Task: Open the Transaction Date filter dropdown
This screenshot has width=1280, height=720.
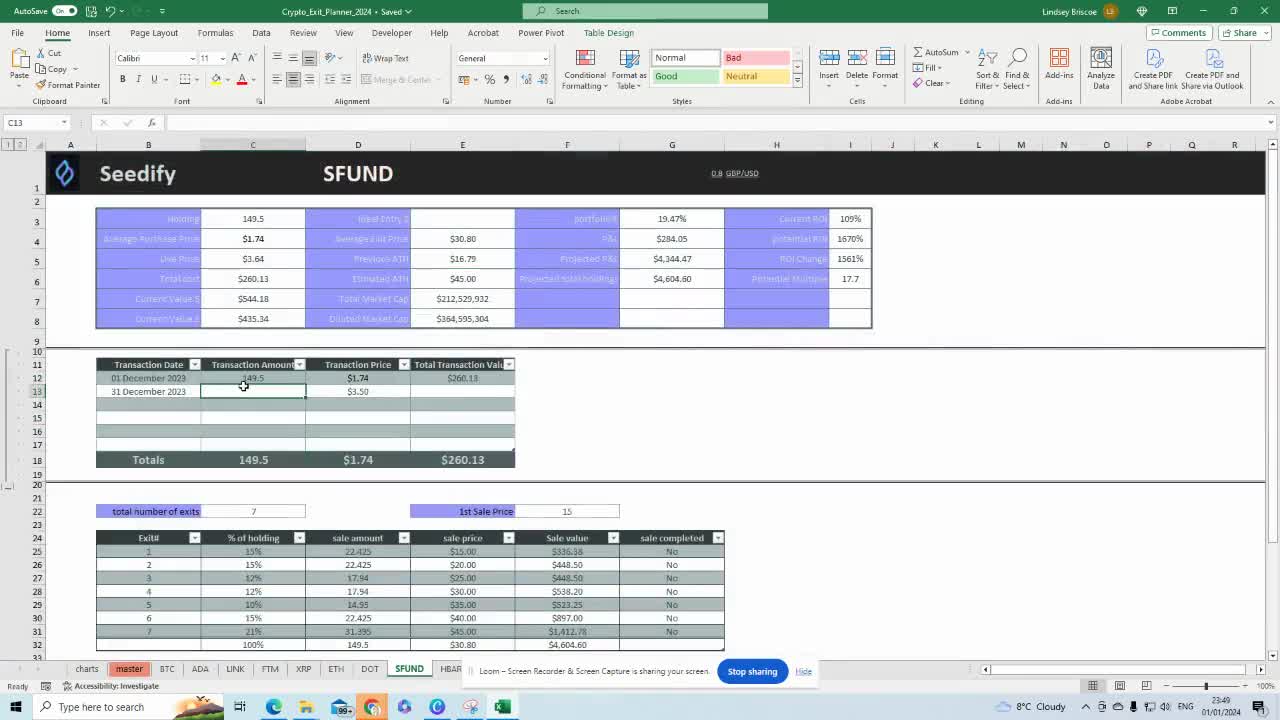Action: [197, 364]
